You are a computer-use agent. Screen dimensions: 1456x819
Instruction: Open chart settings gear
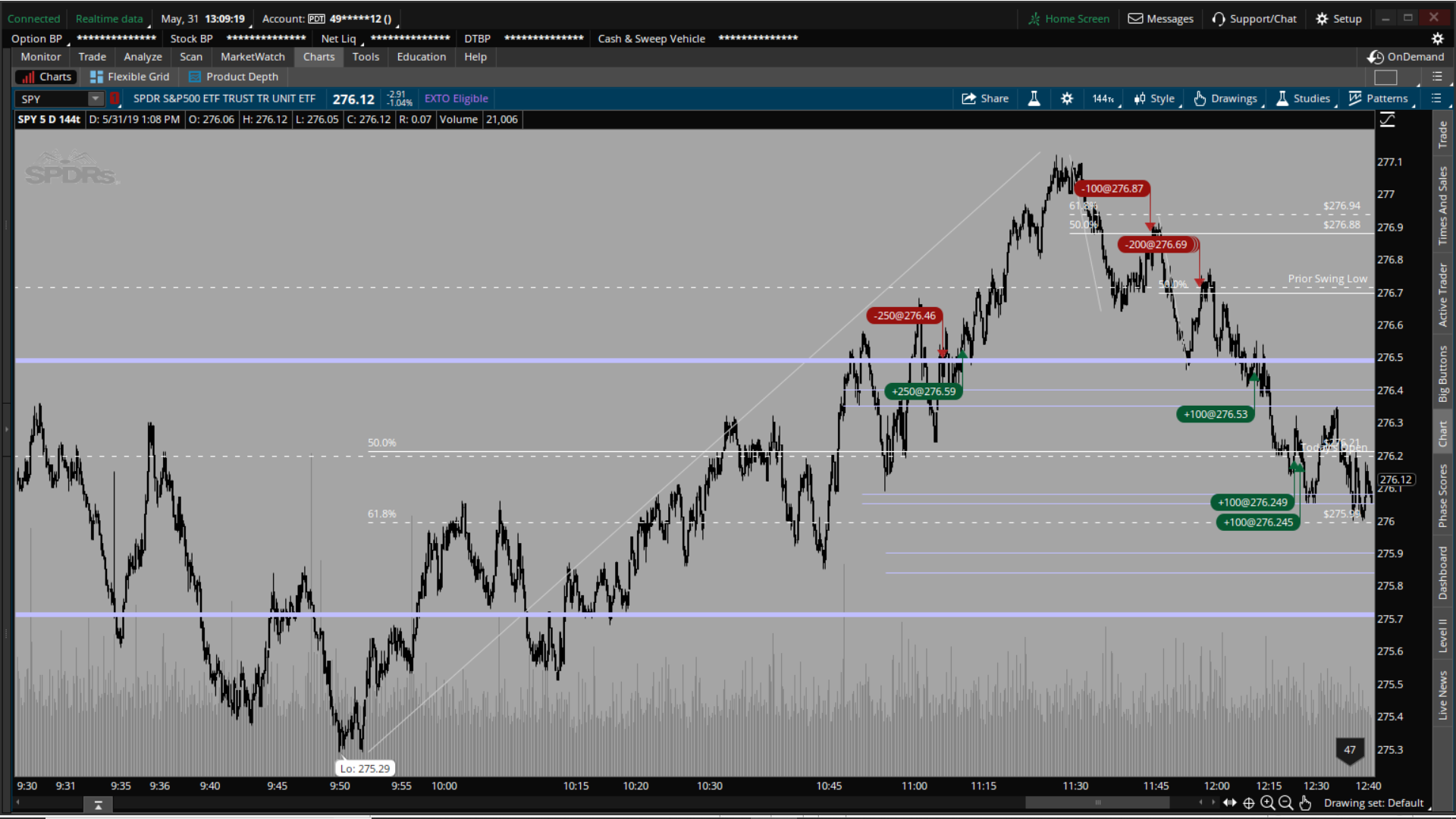[1067, 99]
